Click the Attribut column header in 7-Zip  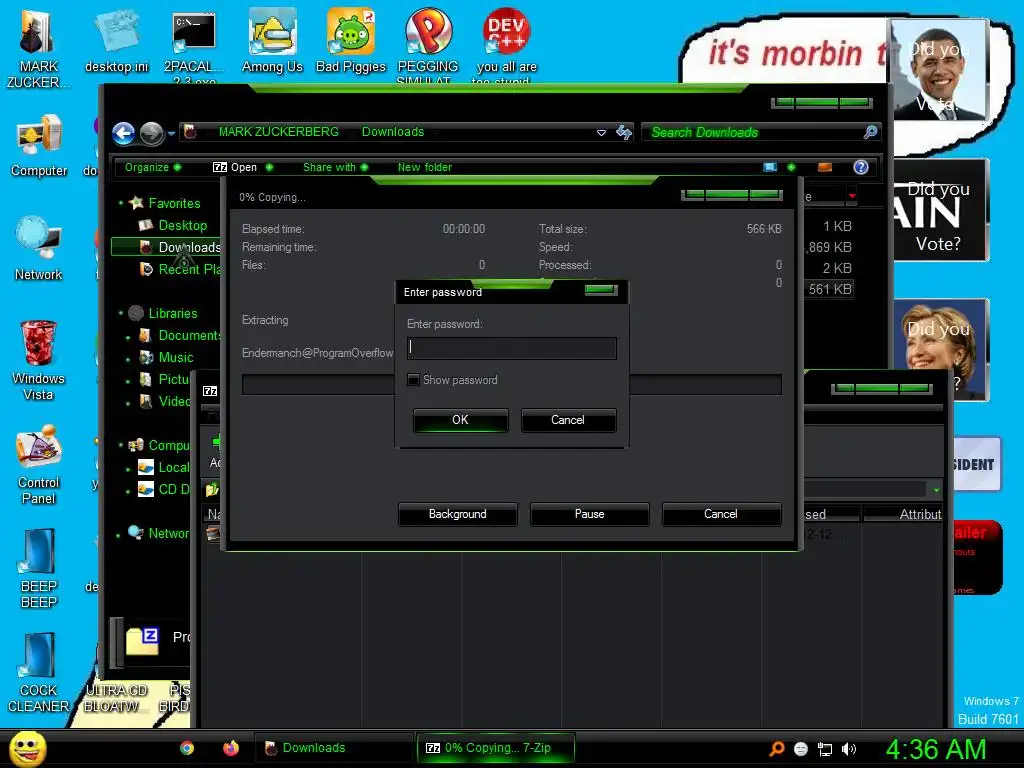[903, 514]
